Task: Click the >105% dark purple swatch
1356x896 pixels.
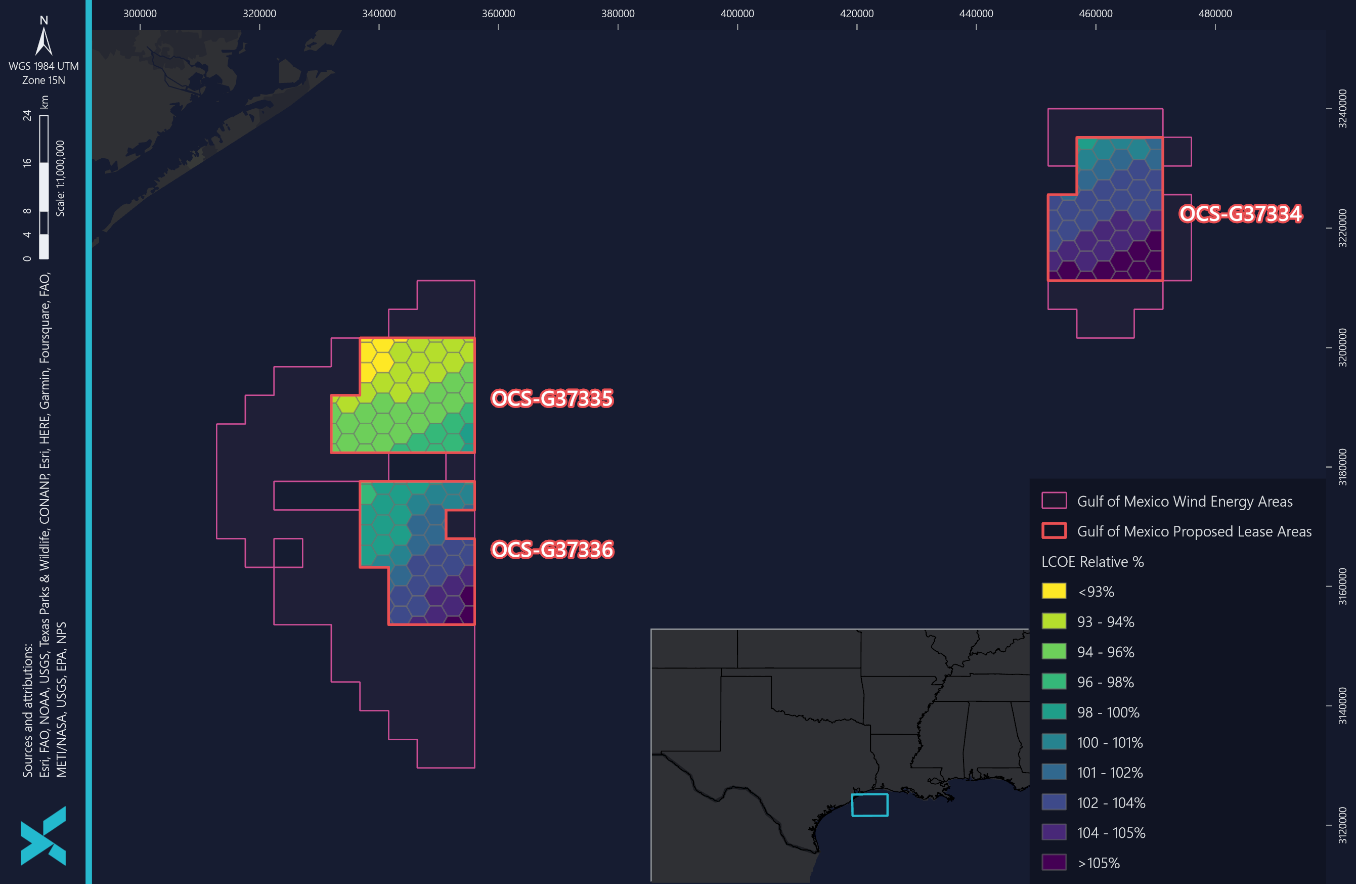Action: (1054, 862)
